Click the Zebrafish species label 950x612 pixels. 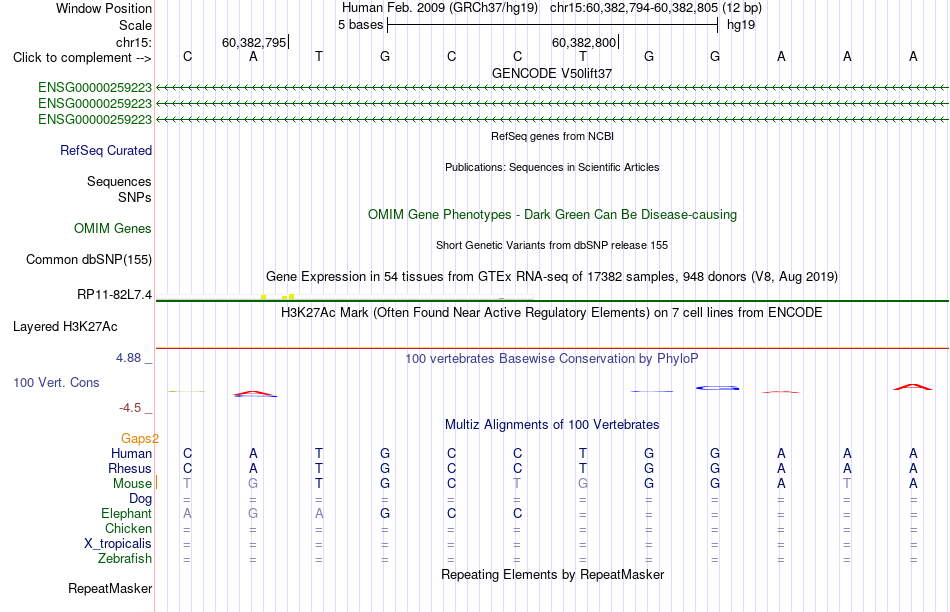[x=125, y=558]
